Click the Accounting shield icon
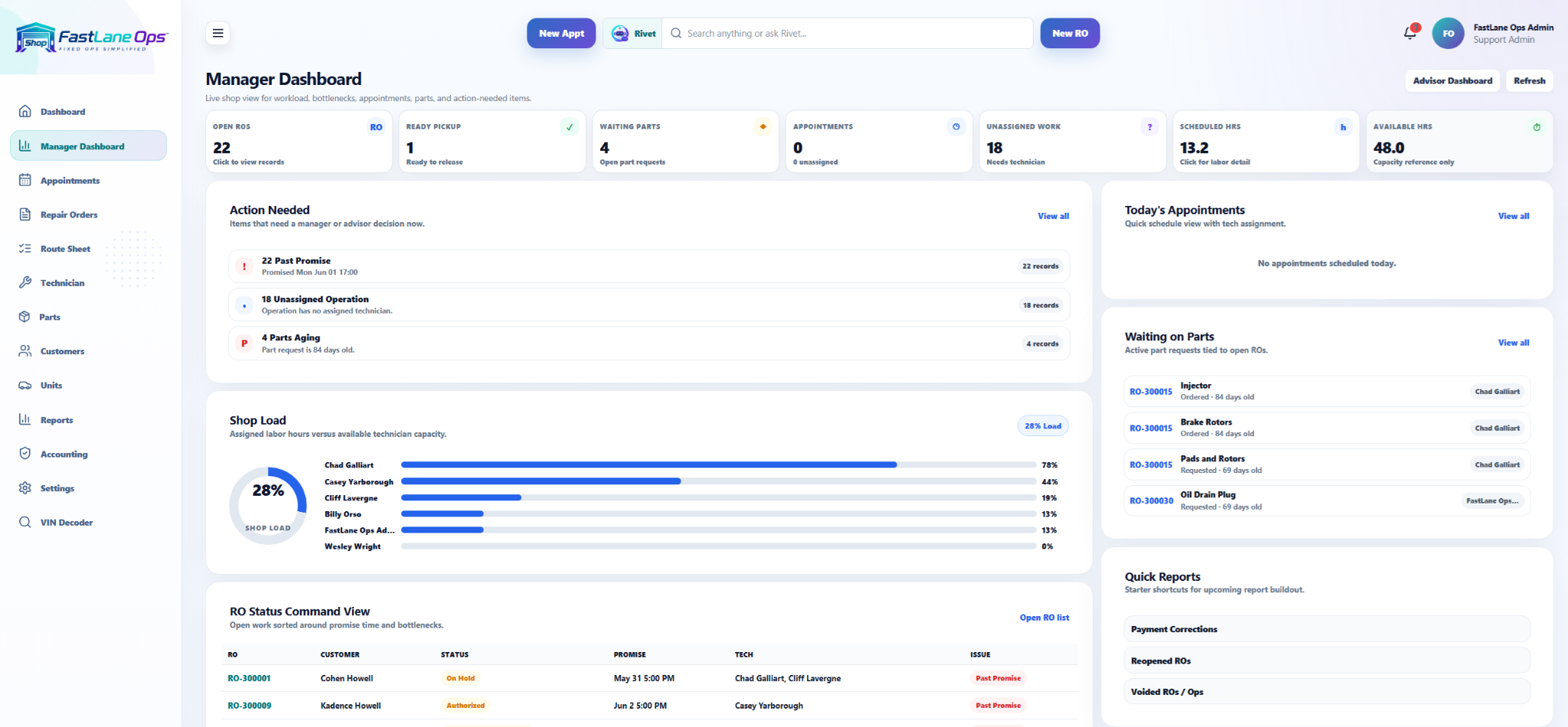This screenshot has width=1568, height=727. pos(25,454)
